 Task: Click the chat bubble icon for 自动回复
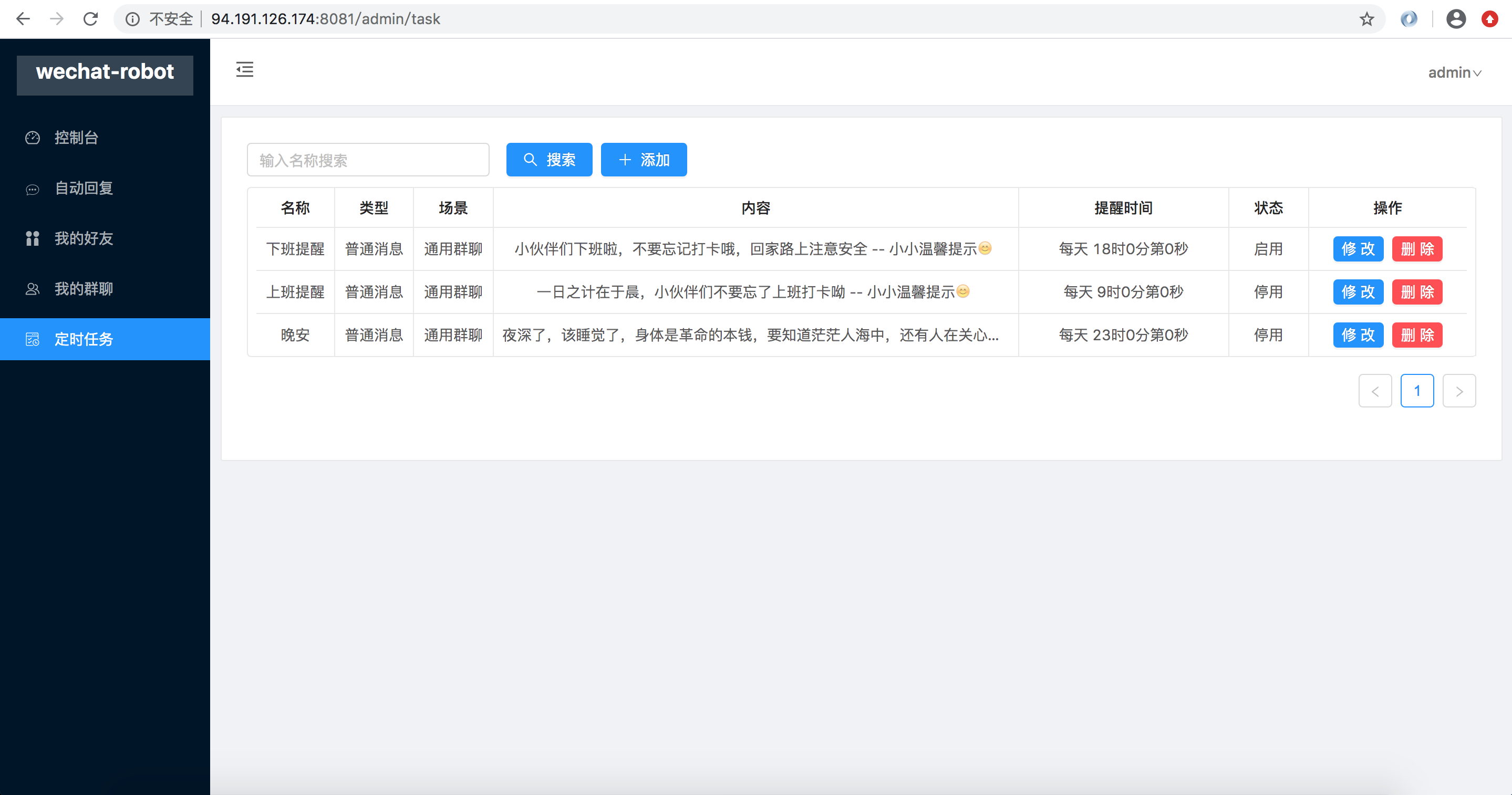click(x=32, y=189)
